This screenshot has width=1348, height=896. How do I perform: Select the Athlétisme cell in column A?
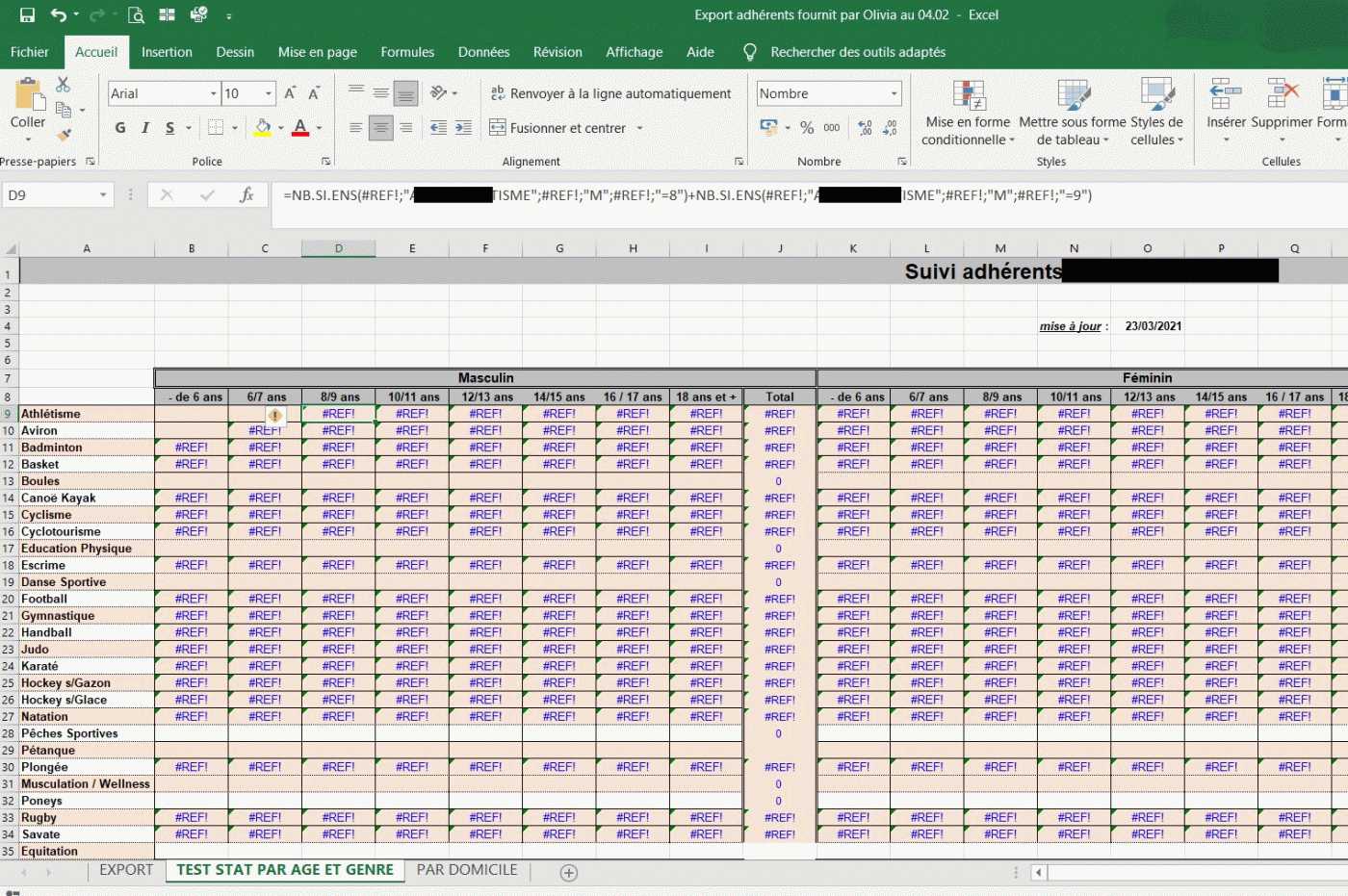[x=87, y=414]
